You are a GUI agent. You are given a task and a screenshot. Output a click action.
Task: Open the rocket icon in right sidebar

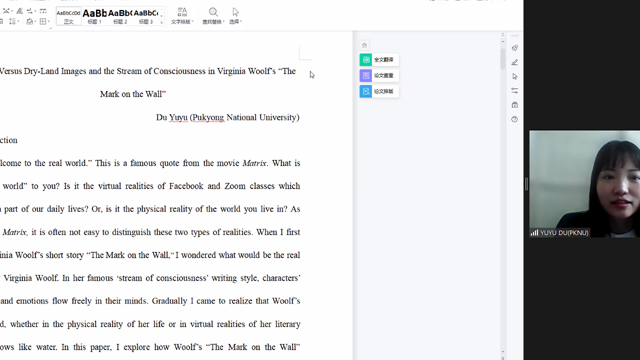tap(515, 48)
